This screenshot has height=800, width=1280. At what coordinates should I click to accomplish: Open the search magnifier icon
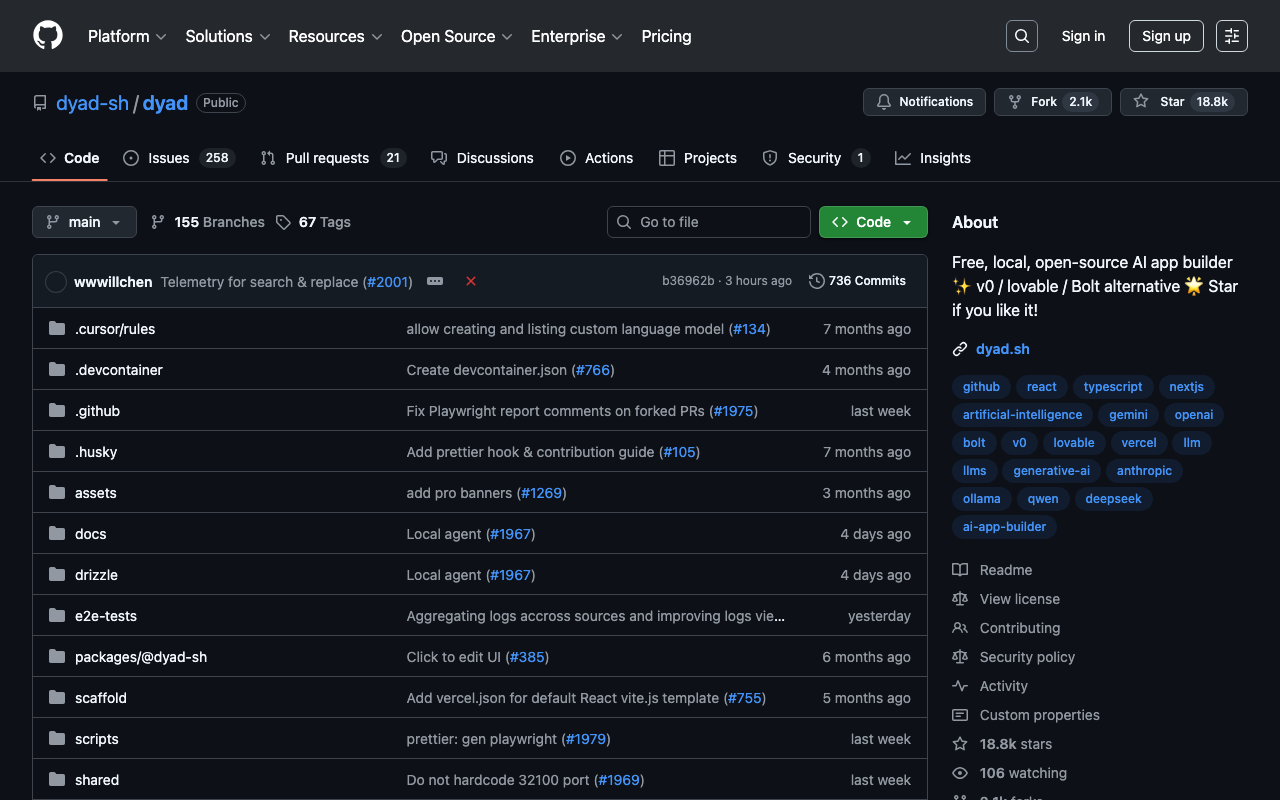[x=1021, y=36]
